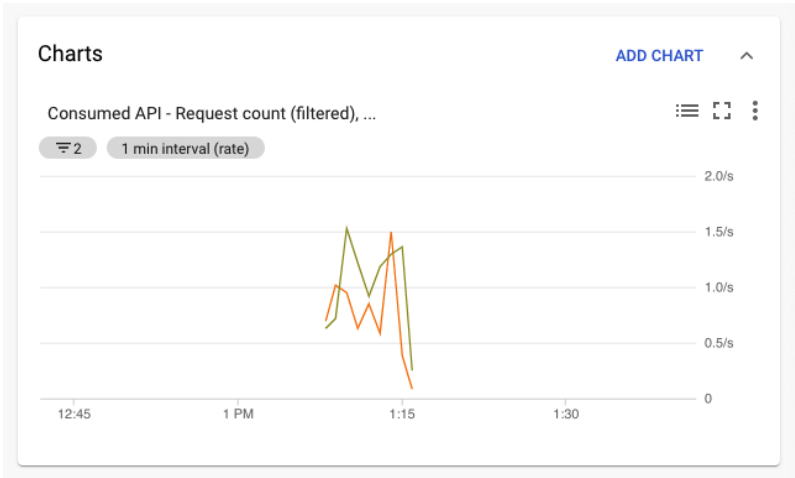
Task: Open the chart's three-dot more options menu
Action: pos(755,111)
